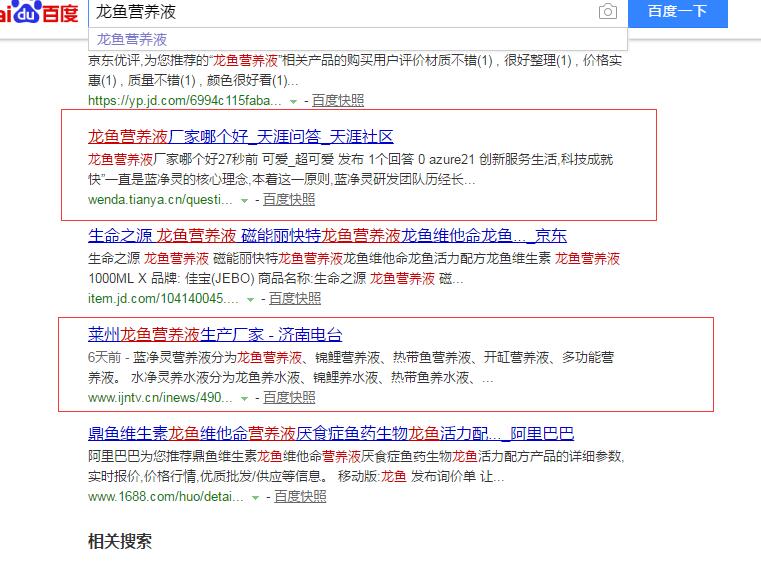
Task: Open 百度快照 for the www.1688.com result
Action: click(300, 495)
